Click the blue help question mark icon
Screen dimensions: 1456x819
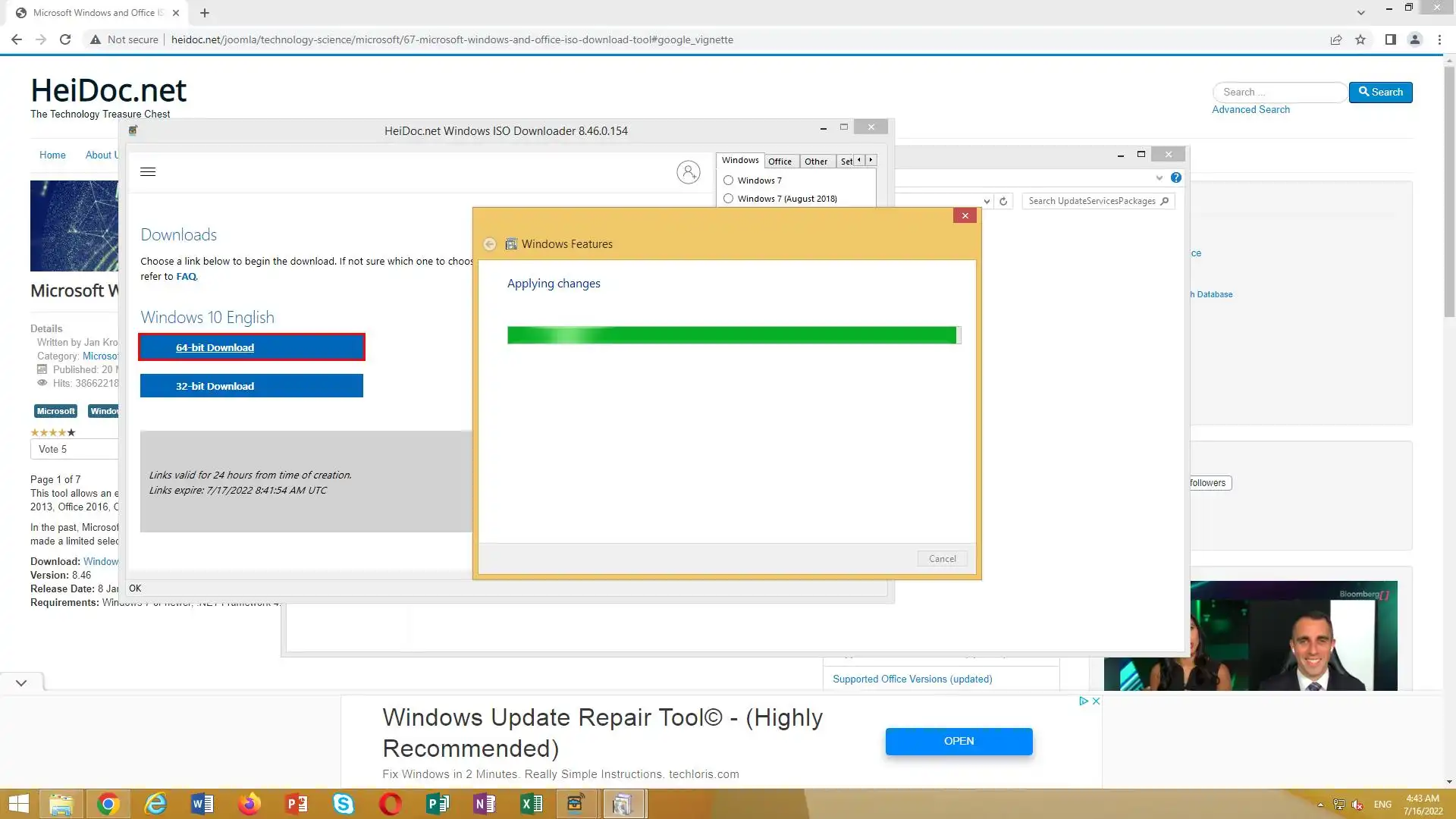click(x=1175, y=177)
